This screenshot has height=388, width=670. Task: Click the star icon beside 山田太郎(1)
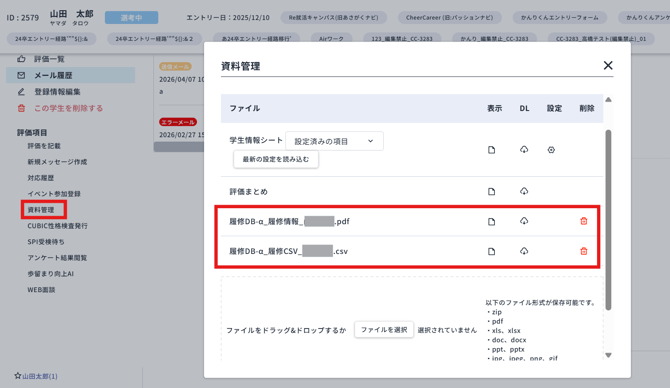(18, 376)
